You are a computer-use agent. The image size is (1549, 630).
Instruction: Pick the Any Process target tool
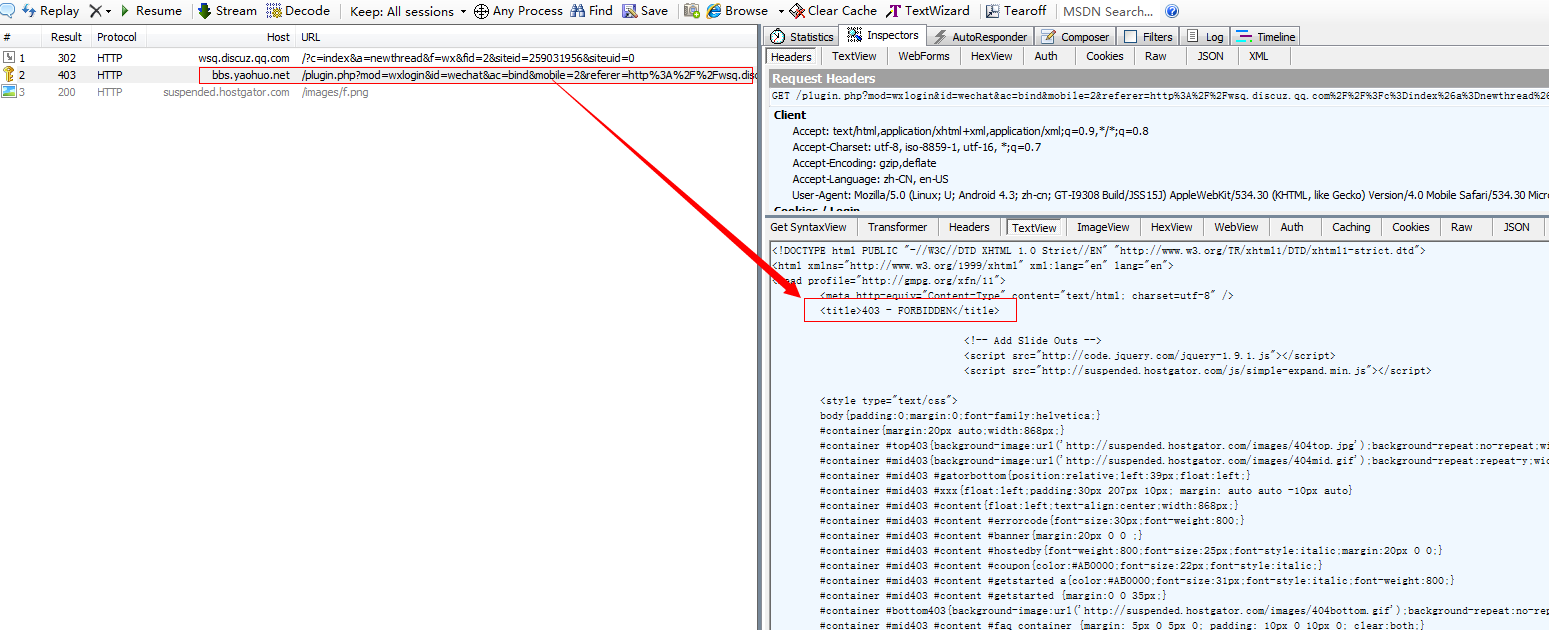tap(518, 11)
